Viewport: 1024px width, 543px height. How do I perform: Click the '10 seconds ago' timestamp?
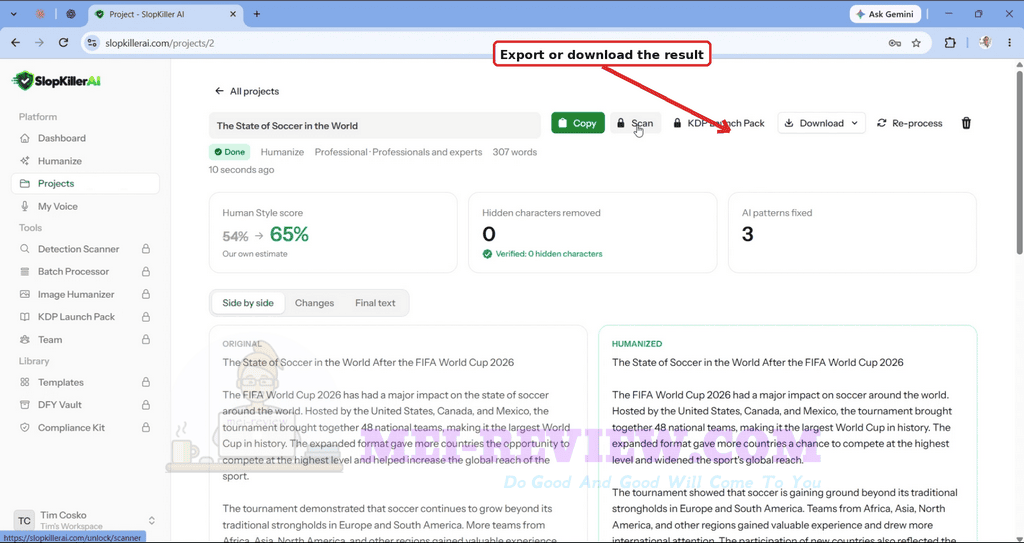coord(242,170)
